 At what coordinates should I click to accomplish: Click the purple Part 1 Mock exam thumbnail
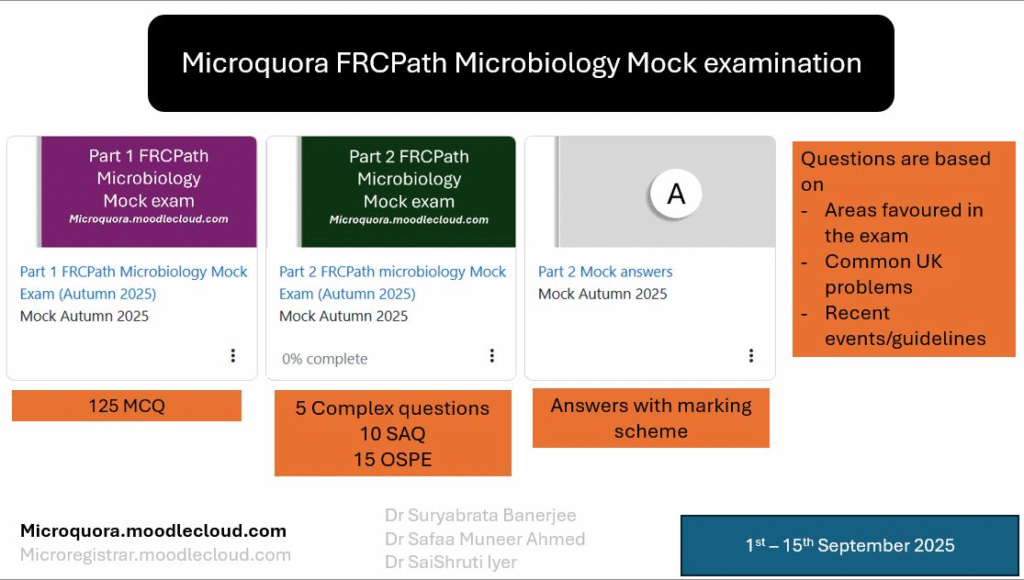click(x=148, y=191)
